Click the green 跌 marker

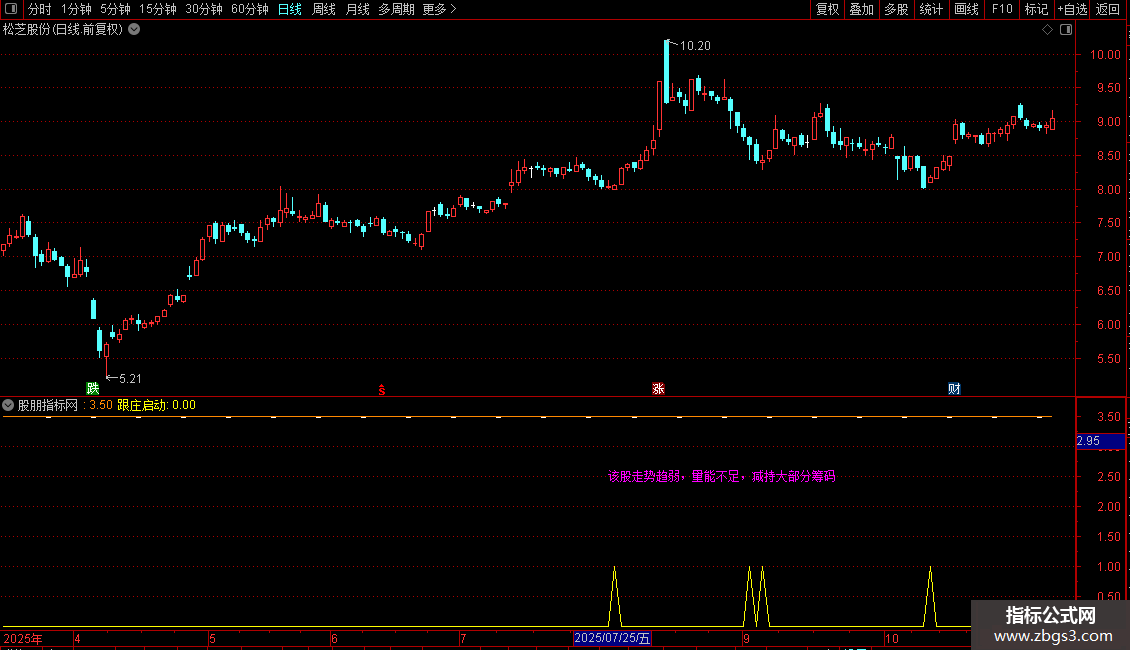point(92,388)
